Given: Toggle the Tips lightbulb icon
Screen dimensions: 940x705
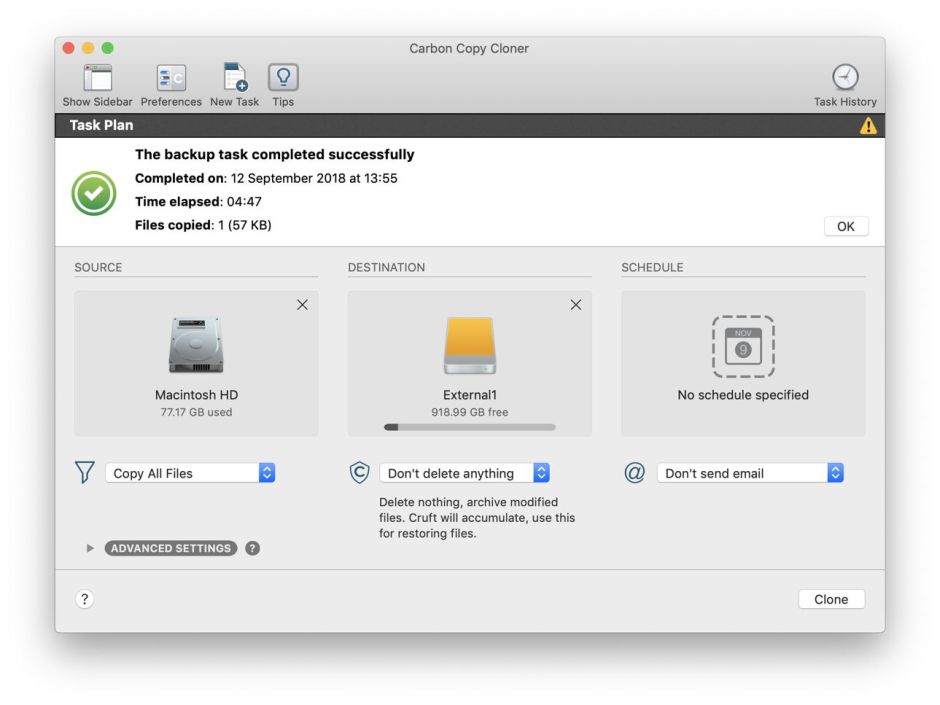Looking at the screenshot, I should point(283,78).
